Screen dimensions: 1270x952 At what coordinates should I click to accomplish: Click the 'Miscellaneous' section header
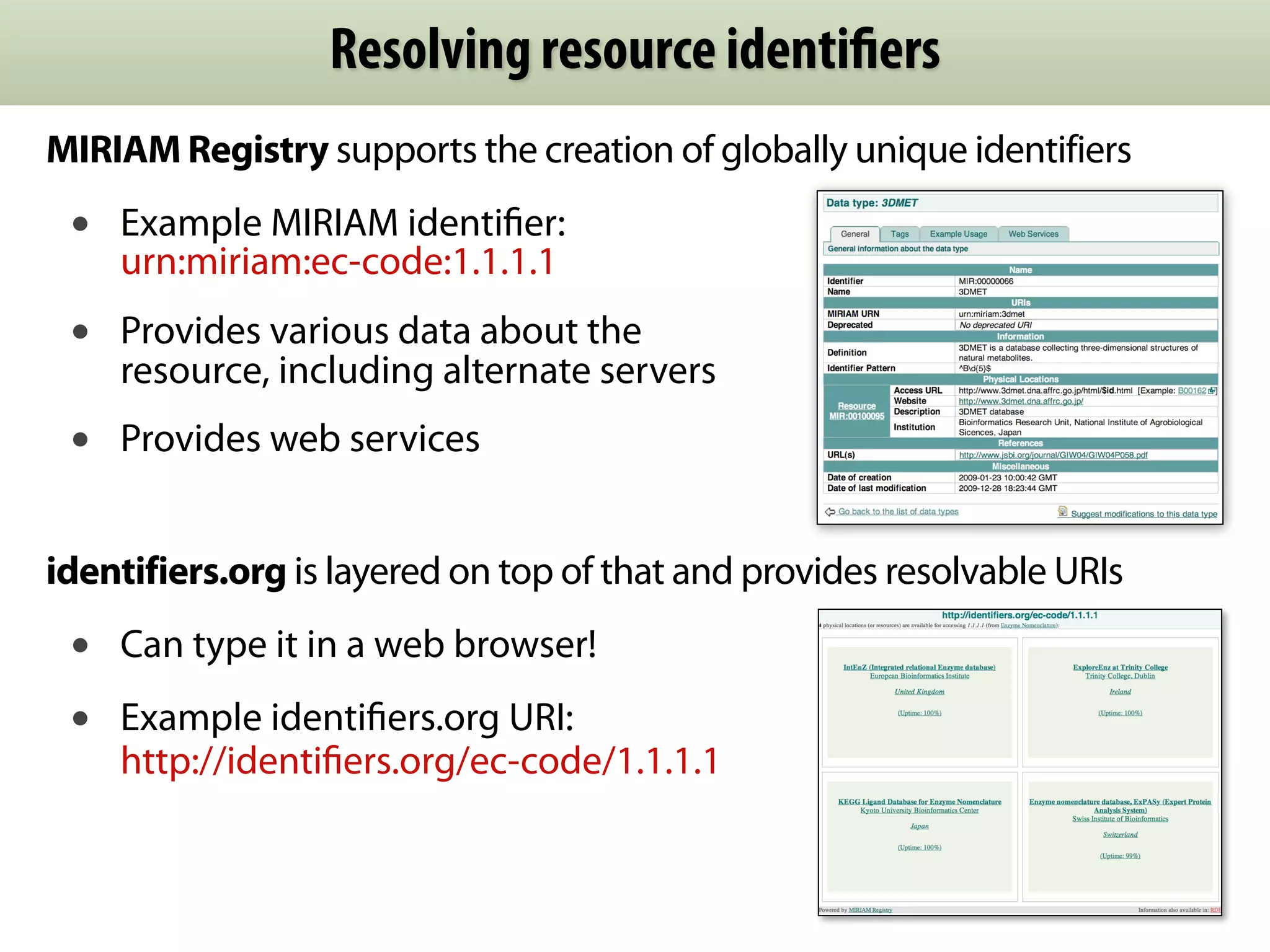tap(1021, 467)
